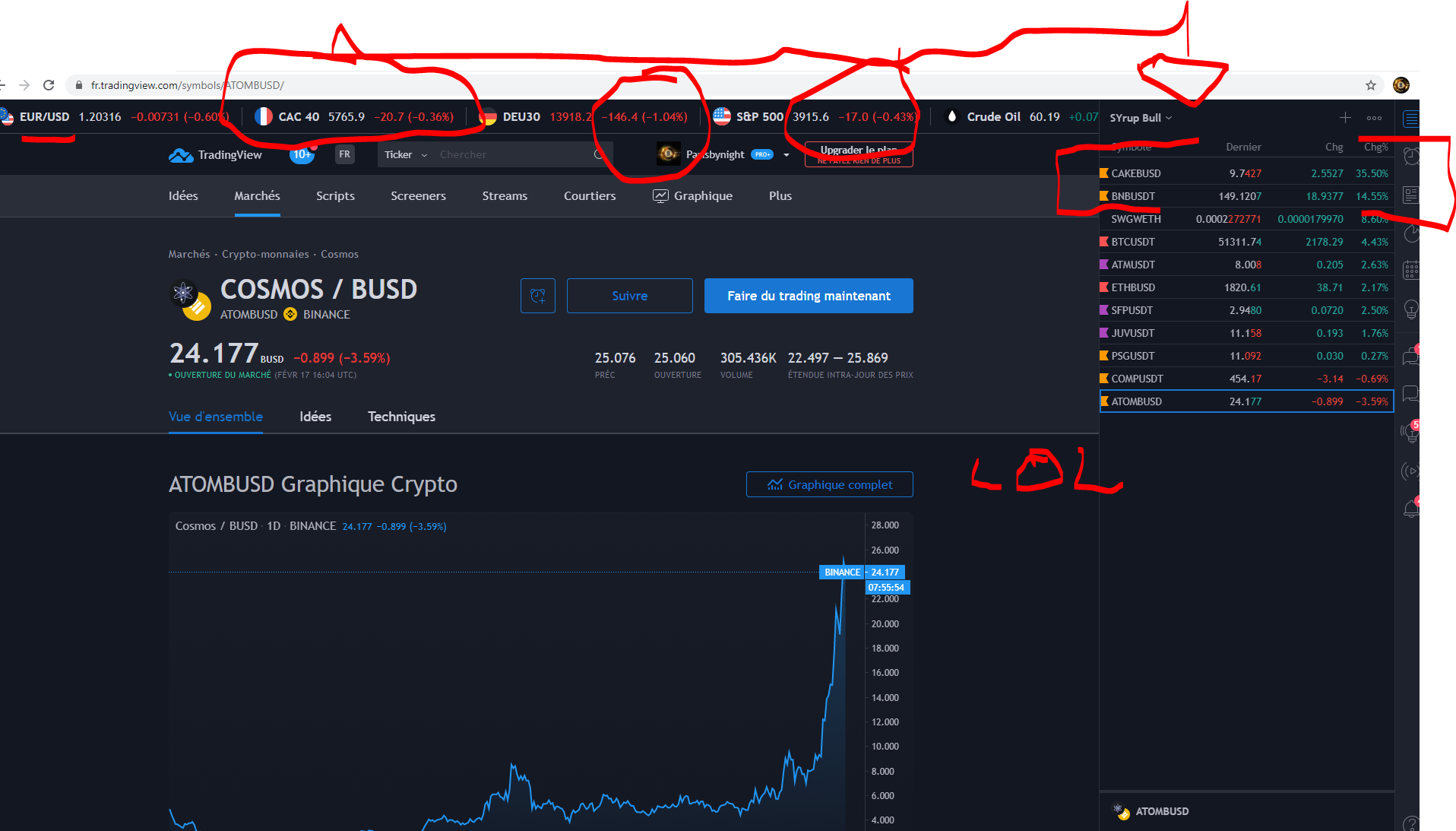Switch to Vue d'ensemble tab
Viewport: 1456px width, 831px height.
(216, 417)
